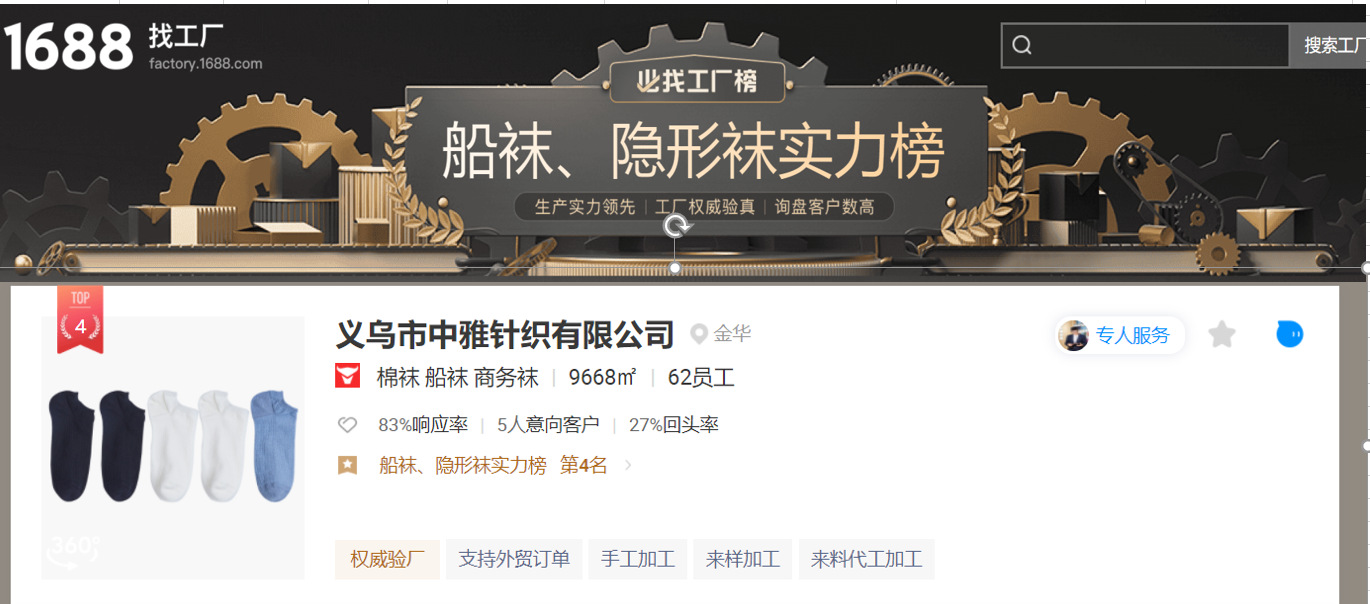Screen dimensions: 1370x604
Task: Open 义乌市中雅针织有限公司 company link
Action: click(x=505, y=334)
